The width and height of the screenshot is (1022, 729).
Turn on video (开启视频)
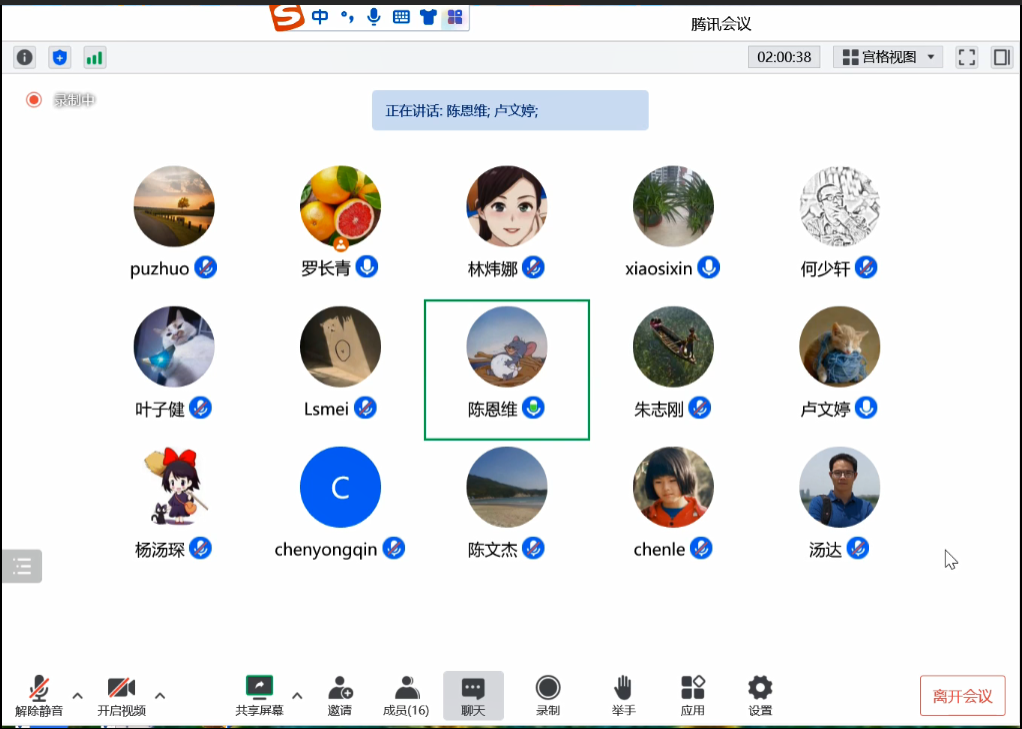coord(121,695)
